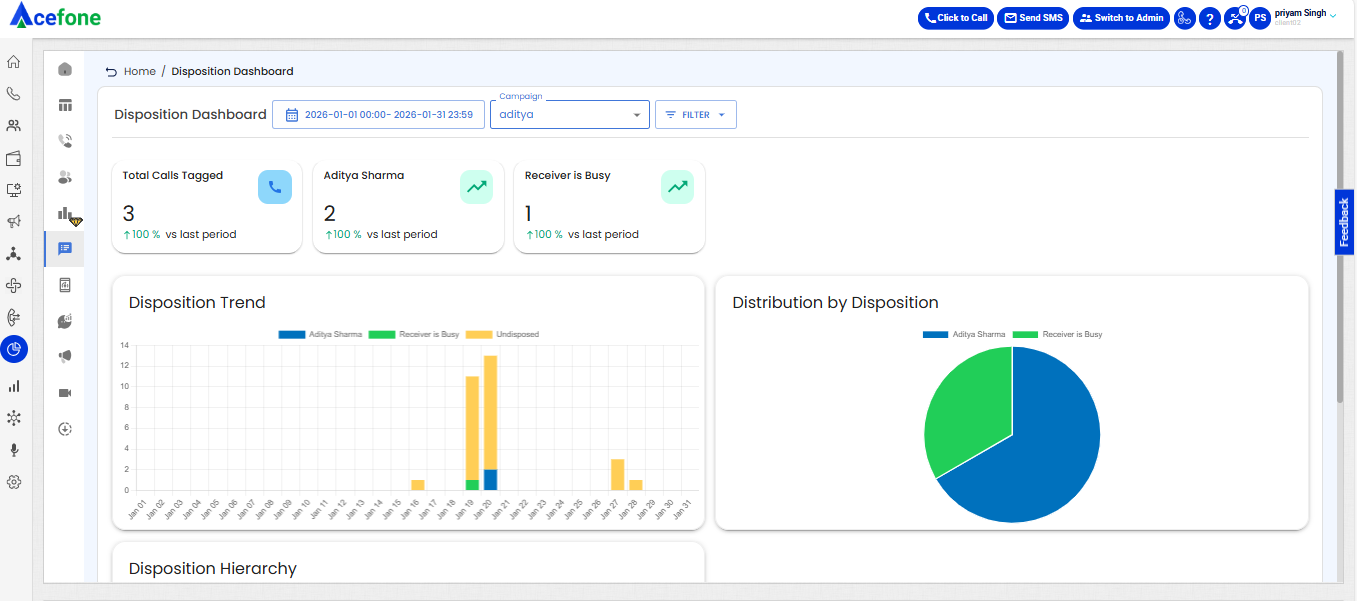This screenshot has width=1357, height=601.
Task: Open the settings gear icon in left sidebar
Action: point(14,481)
